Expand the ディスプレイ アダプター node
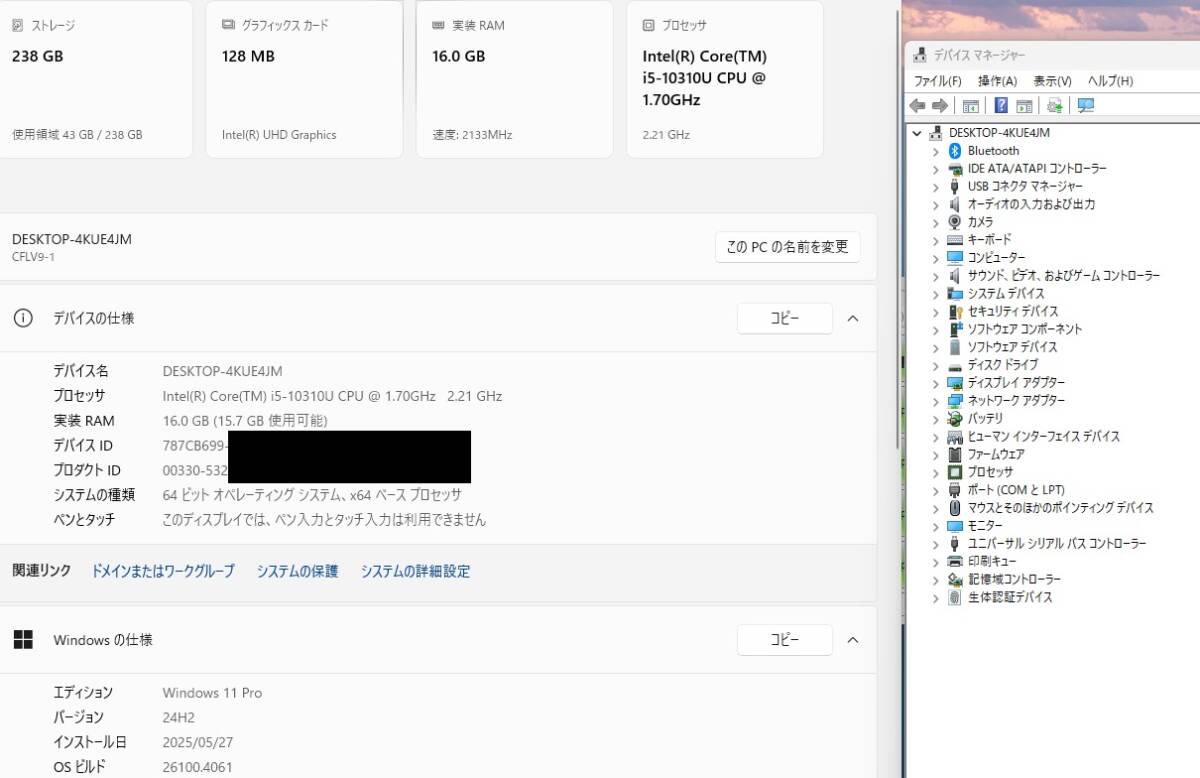1200x778 pixels. tap(936, 383)
